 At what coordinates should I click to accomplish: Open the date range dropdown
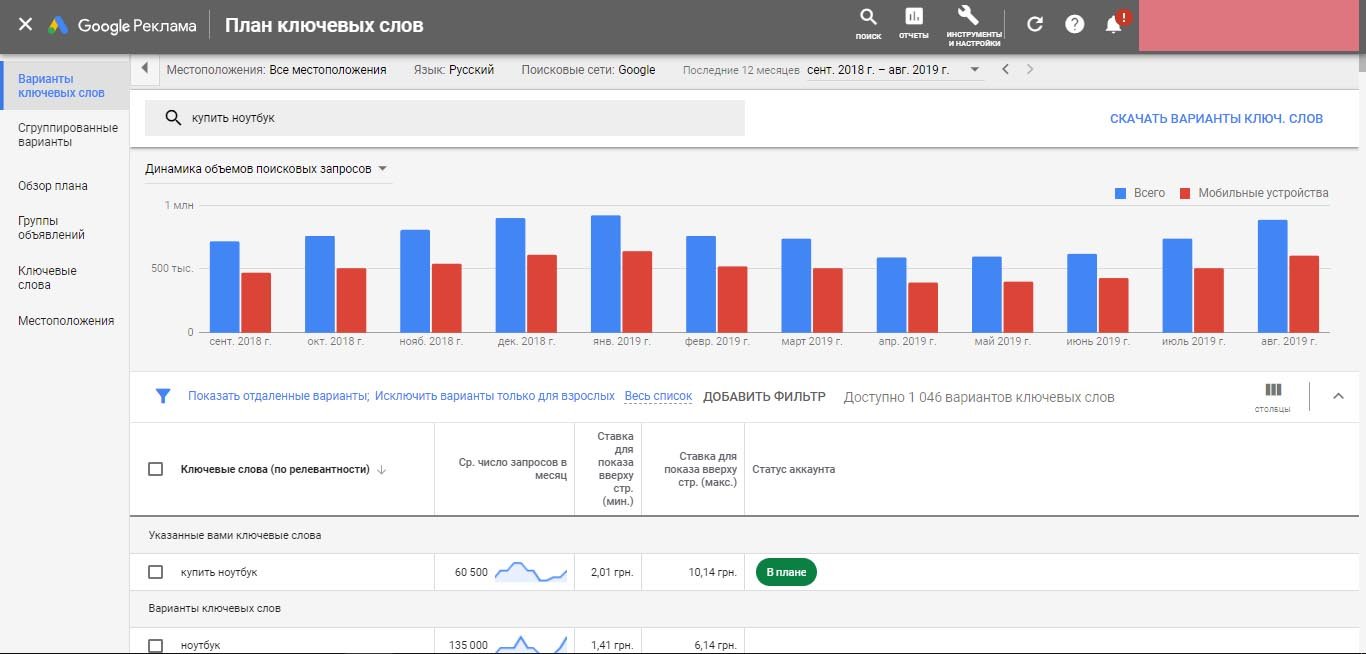(973, 70)
